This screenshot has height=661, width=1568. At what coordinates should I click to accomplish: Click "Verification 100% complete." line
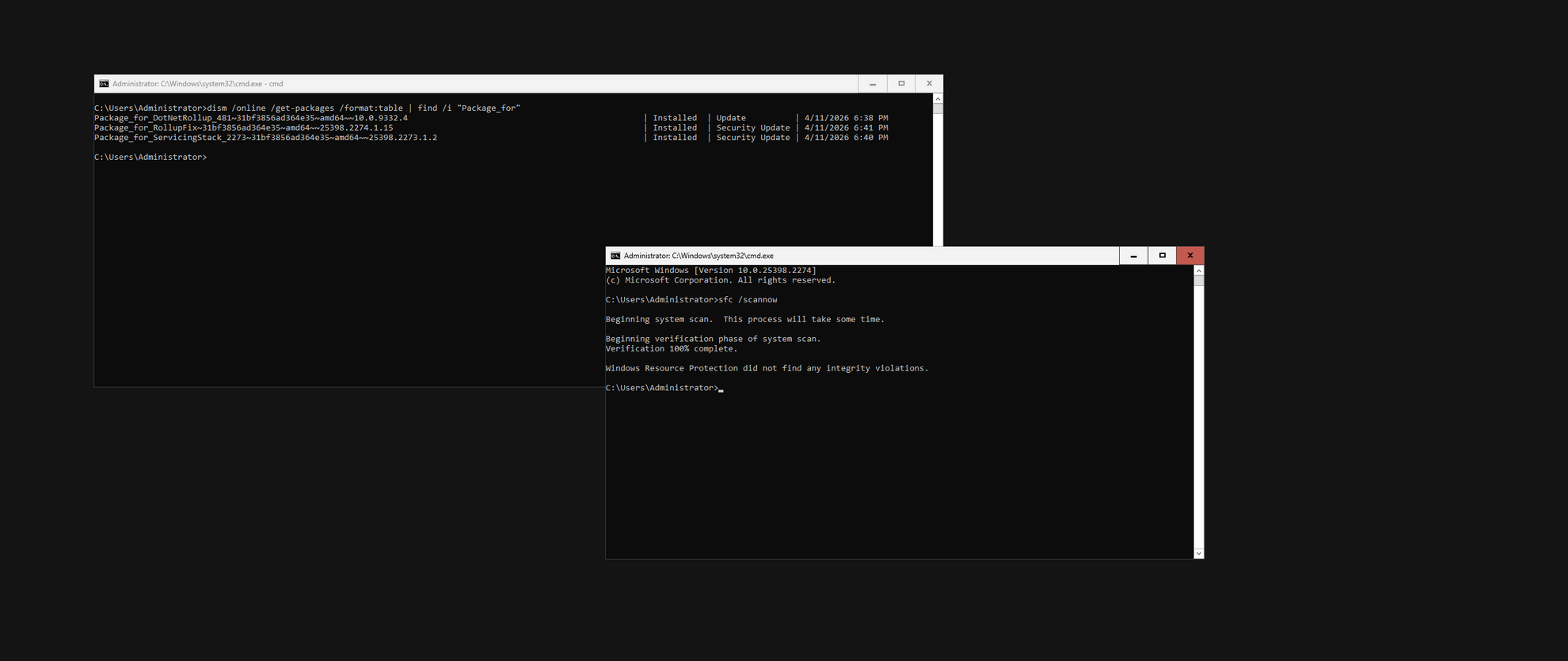[x=672, y=349]
